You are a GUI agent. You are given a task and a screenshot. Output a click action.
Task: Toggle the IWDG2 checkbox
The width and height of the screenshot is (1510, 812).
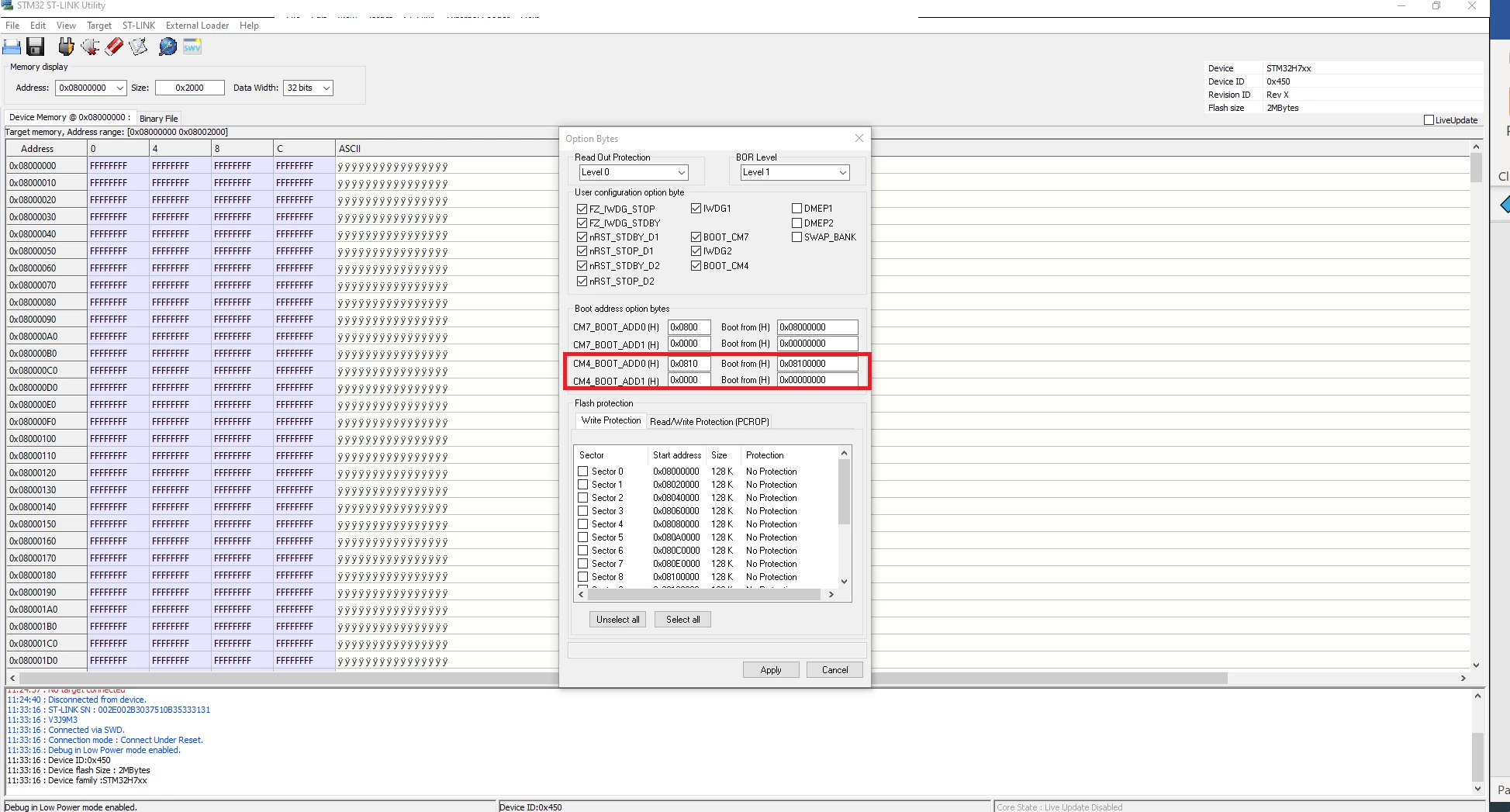pyautogui.click(x=696, y=251)
